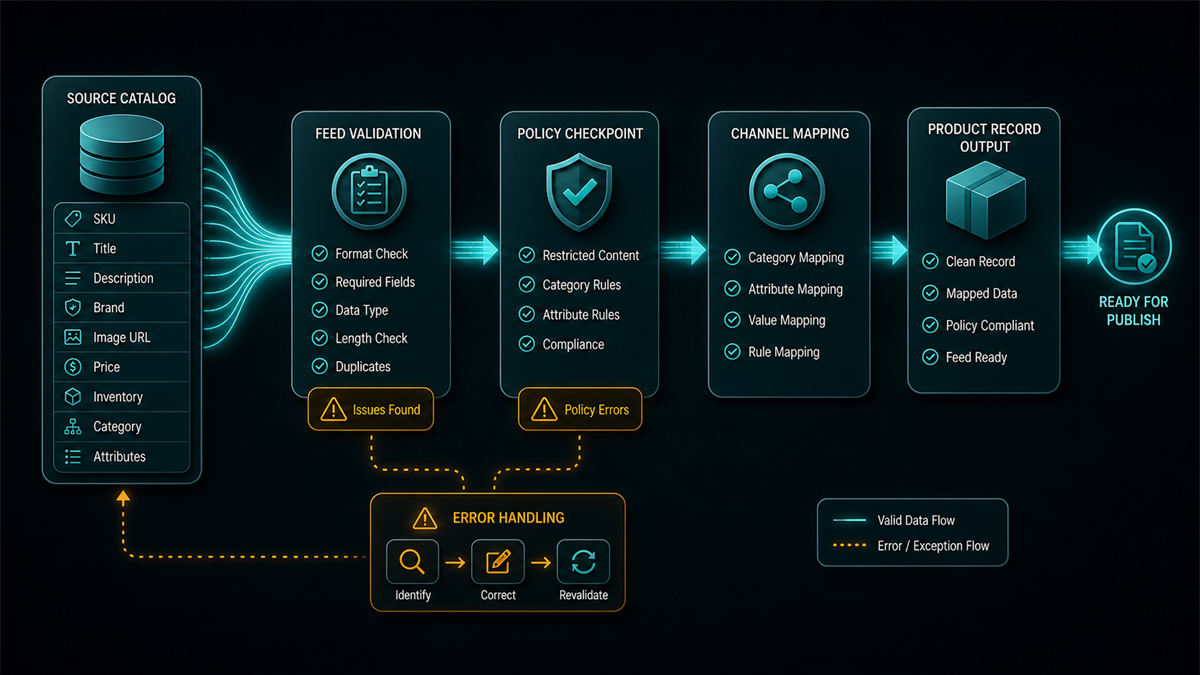Click the Category hierarchy icon
The width and height of the screenshot is (1200, 675).
click(73, 427)
